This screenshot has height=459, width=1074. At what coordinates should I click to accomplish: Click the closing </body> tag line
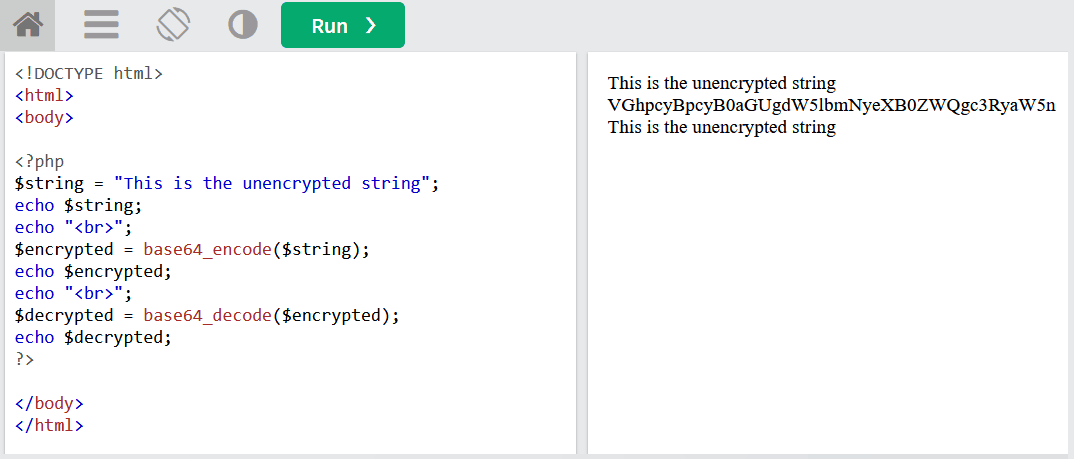(x=49, y=403)
